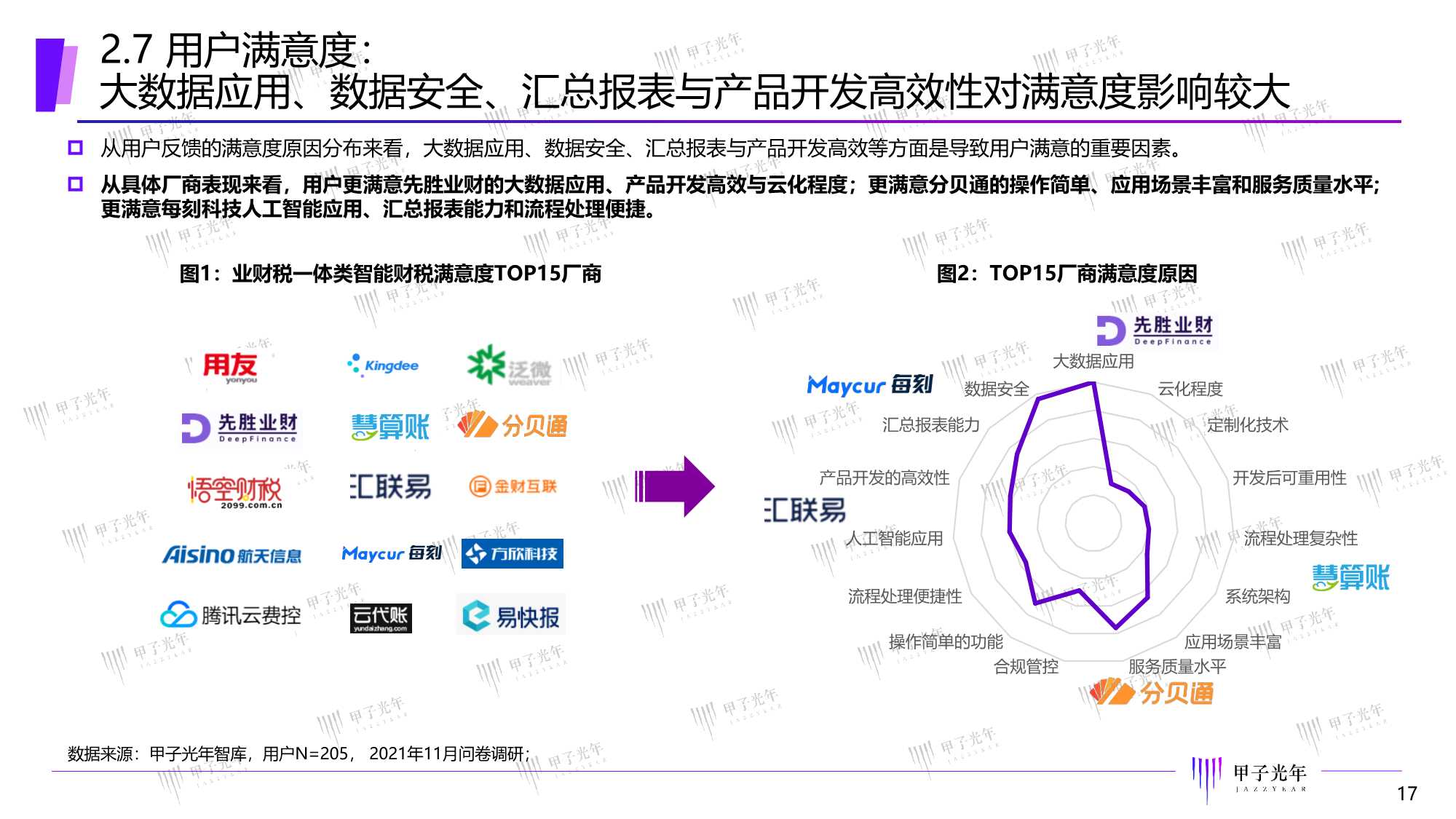The image size is (1456, 819).
Task: Click the Aisino 航天信息 logo
Action: point(232,555)
